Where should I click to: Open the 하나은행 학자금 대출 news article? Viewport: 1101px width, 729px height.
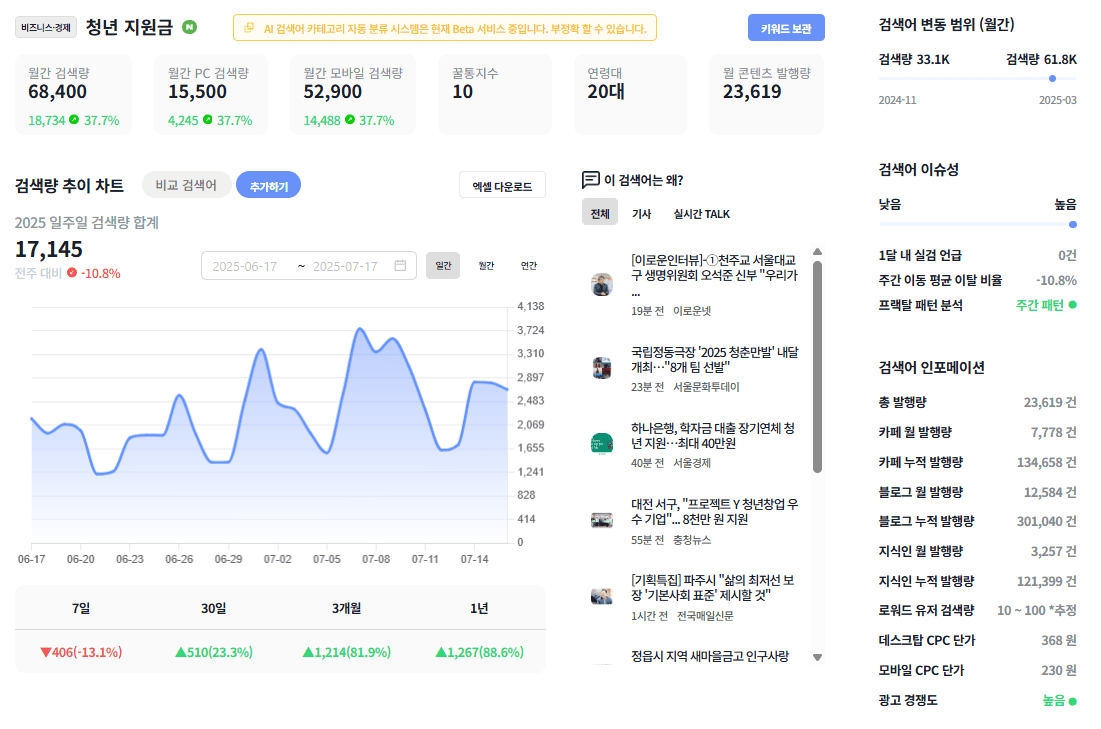[713, 435]
